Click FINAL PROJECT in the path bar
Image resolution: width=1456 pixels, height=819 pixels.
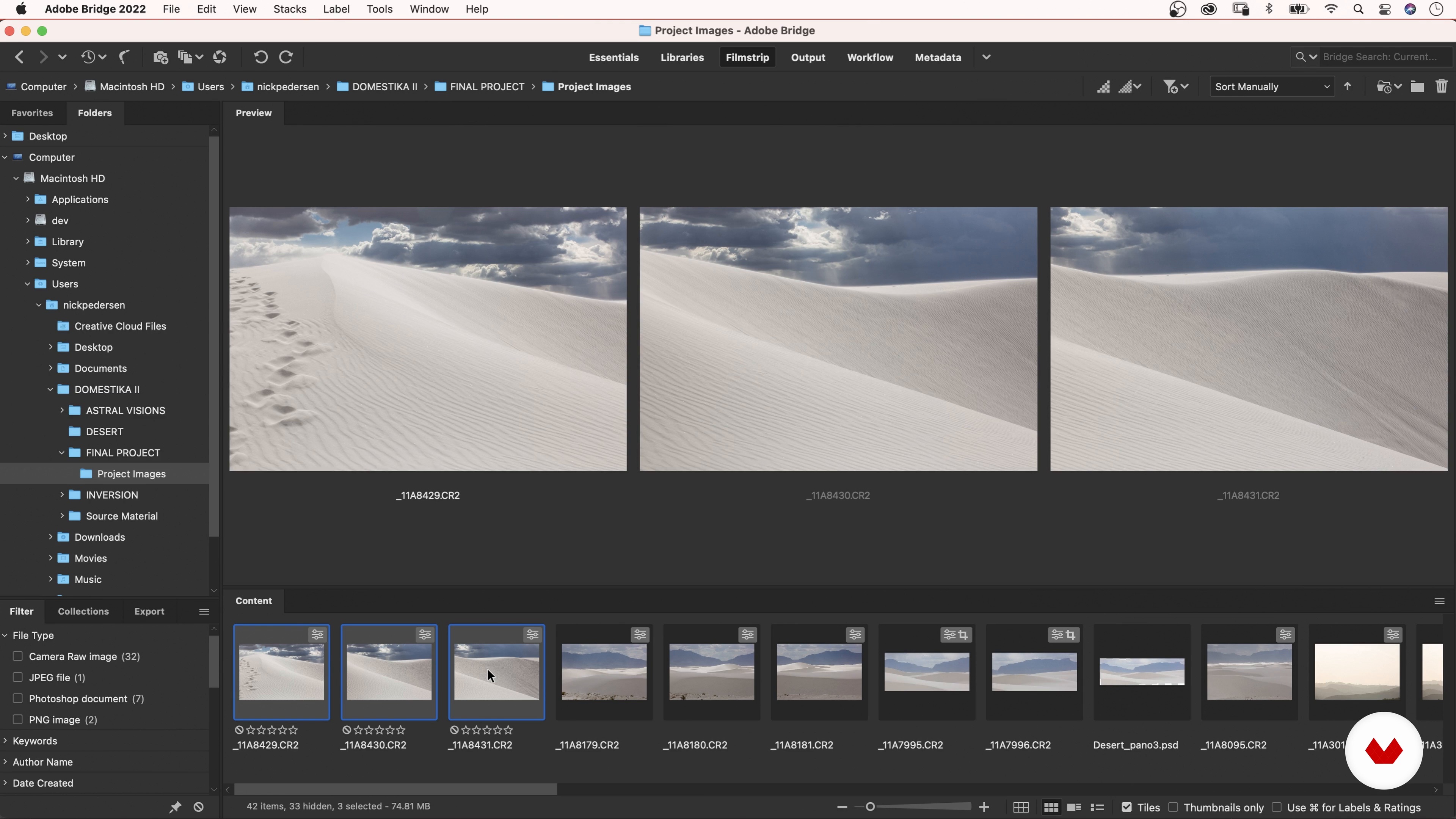pyautogui.click(x=487, y=86)
